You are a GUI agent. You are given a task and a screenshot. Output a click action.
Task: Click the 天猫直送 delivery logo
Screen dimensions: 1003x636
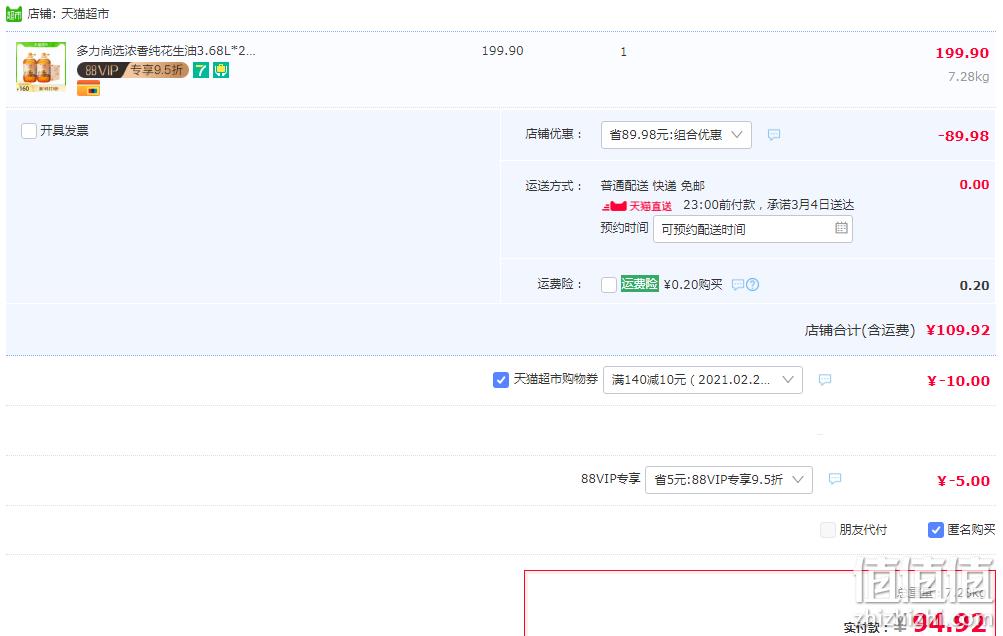637,206
